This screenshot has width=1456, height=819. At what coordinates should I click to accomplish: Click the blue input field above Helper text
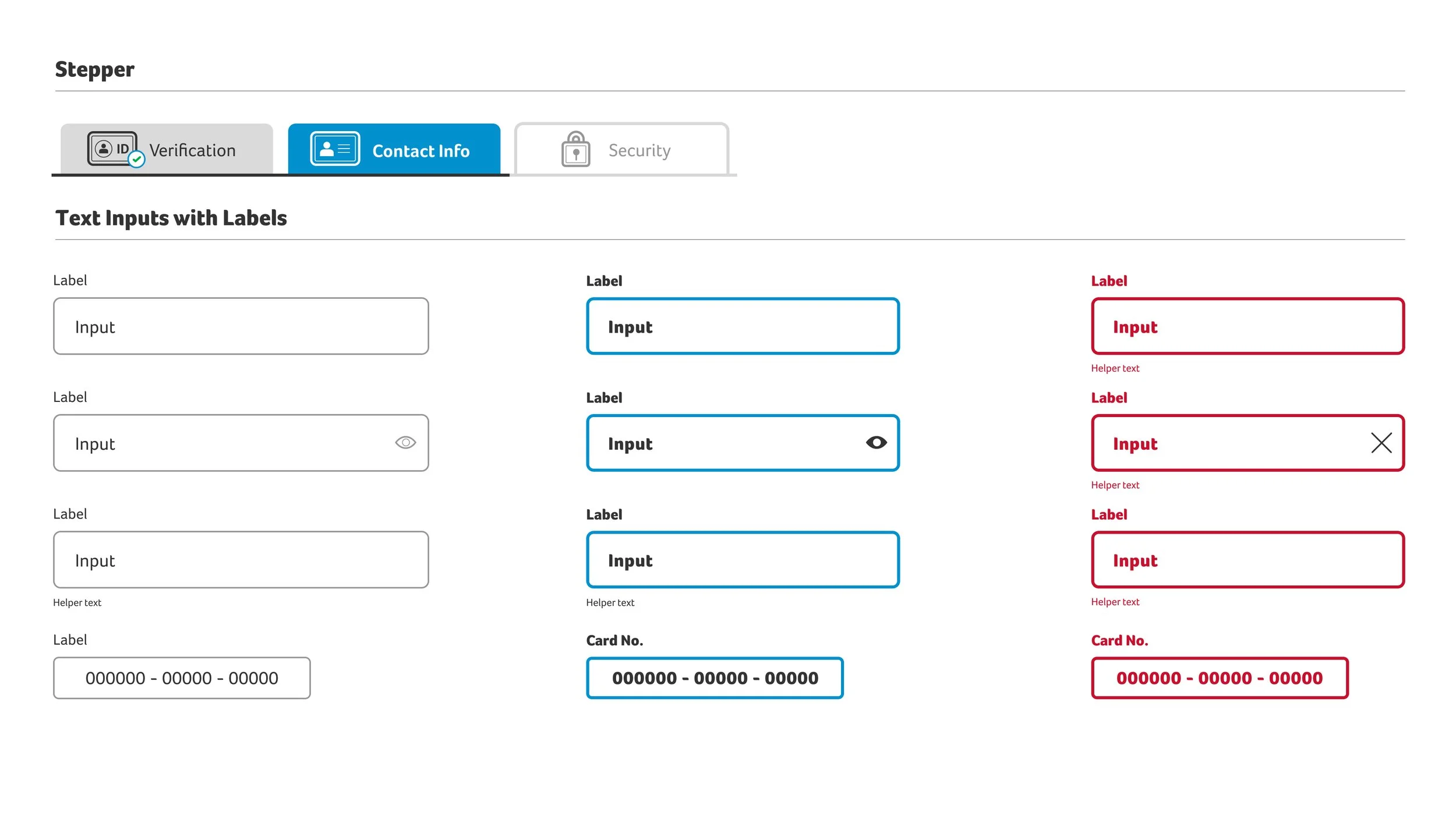pos(743,560)
